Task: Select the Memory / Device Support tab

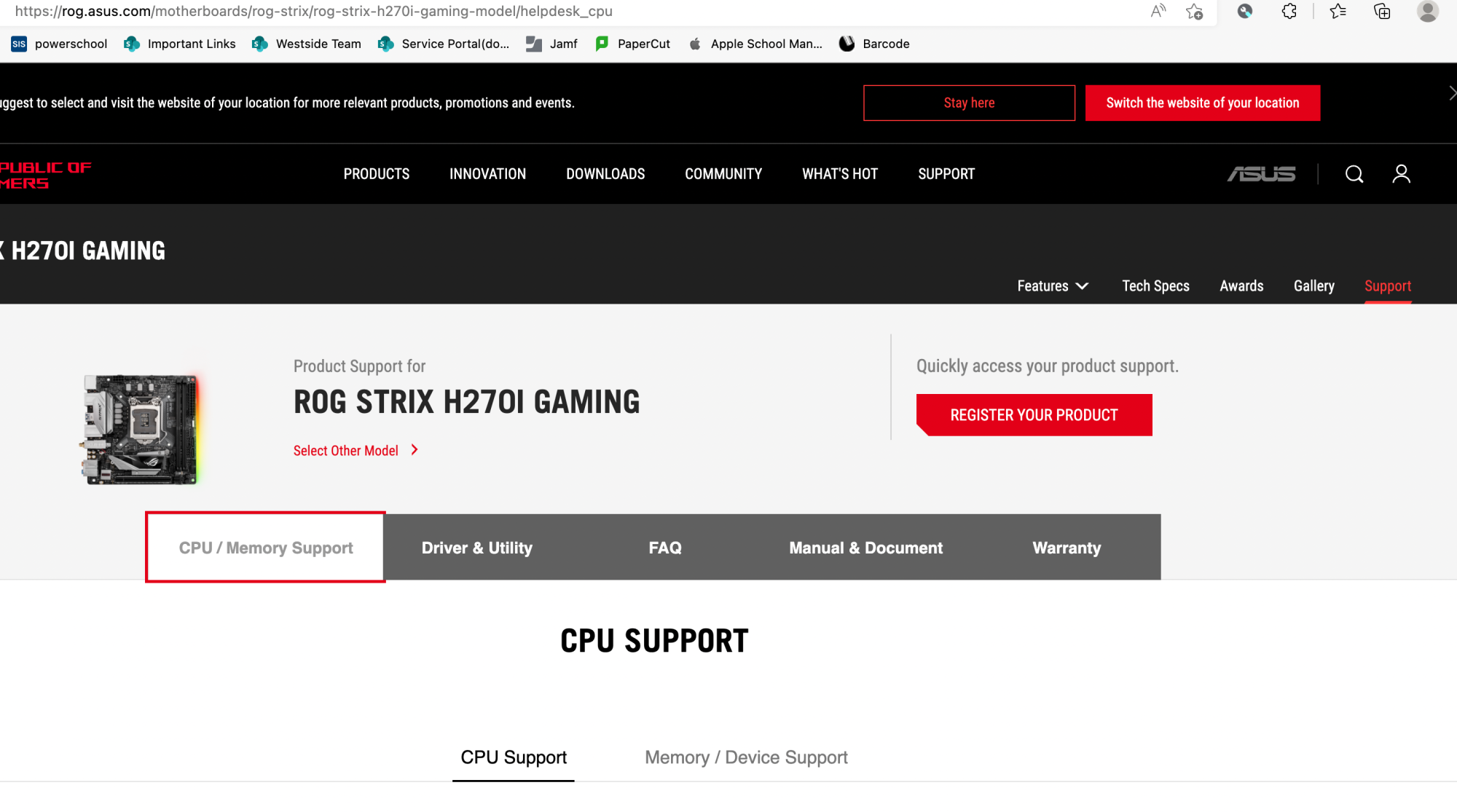Action: click(x=746, y=757)
